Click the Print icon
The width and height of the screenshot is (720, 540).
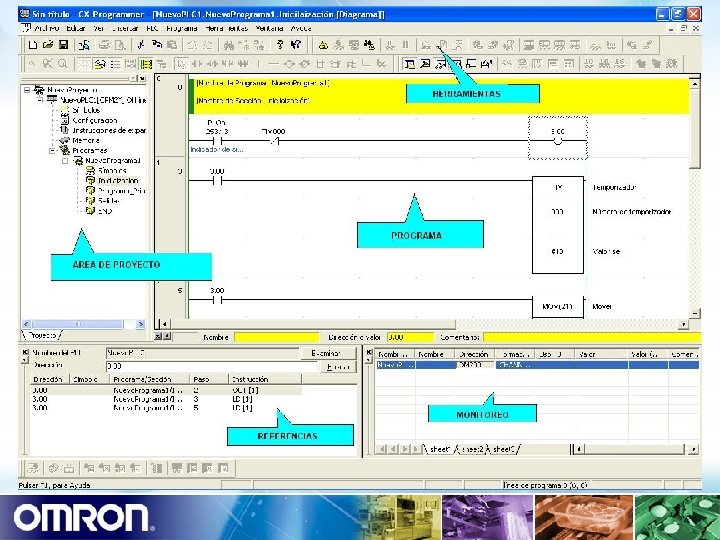(105, 45)
